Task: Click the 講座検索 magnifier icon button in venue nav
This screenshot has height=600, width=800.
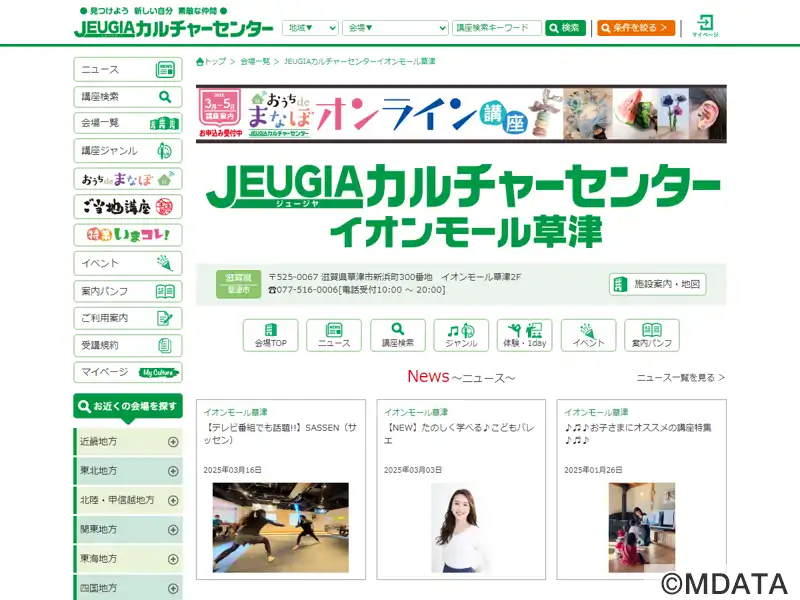Action: [x=397, y=335]
